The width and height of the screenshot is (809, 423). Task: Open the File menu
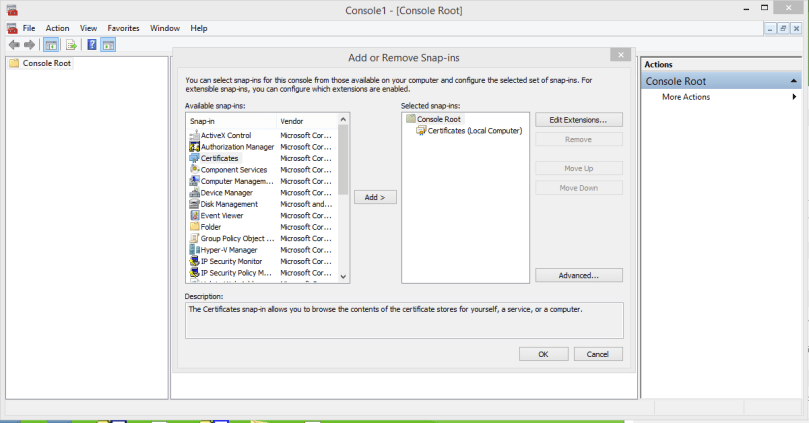pyautogui.click(x=29, y=28)
